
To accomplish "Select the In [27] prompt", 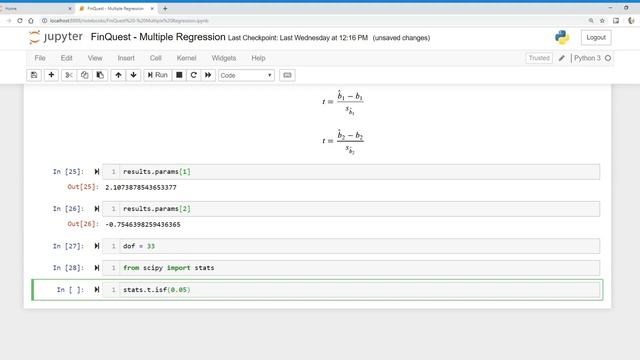I will pyautogui.click(x=68, y=246).
